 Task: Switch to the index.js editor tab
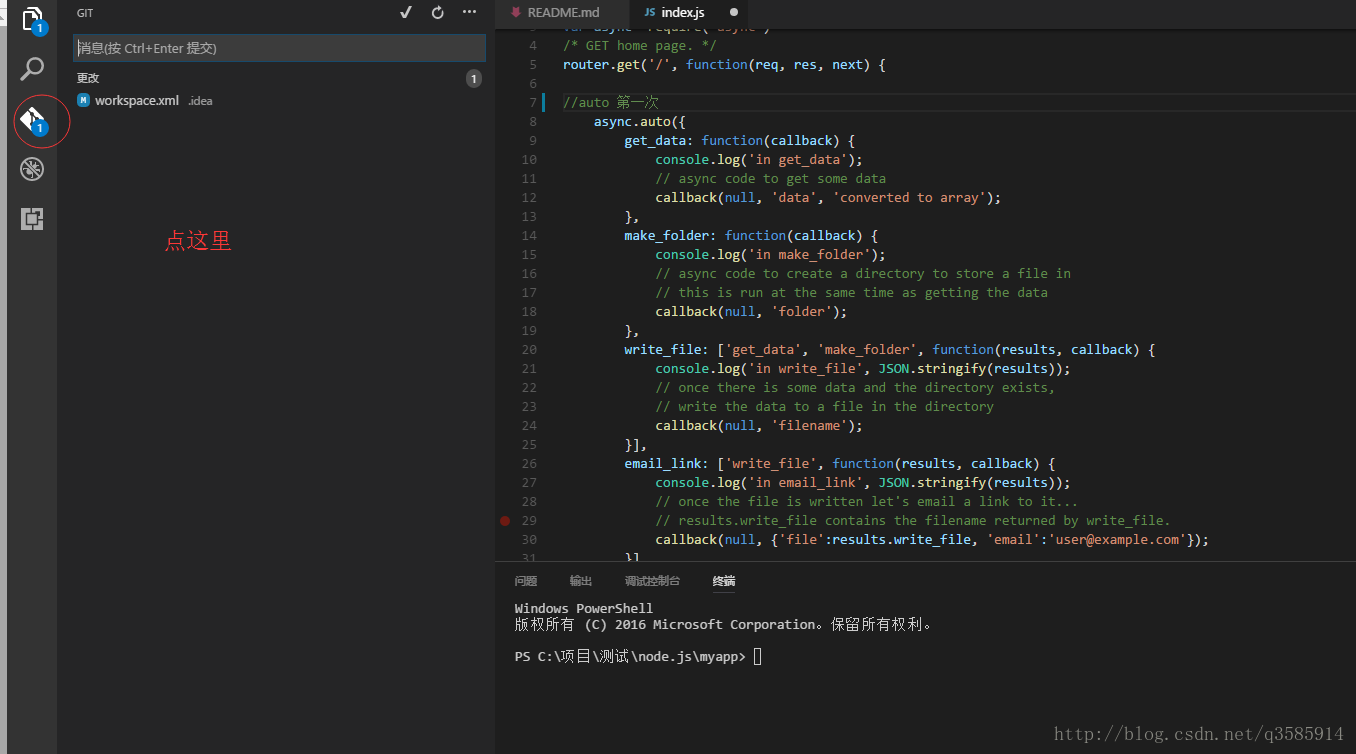682,13
